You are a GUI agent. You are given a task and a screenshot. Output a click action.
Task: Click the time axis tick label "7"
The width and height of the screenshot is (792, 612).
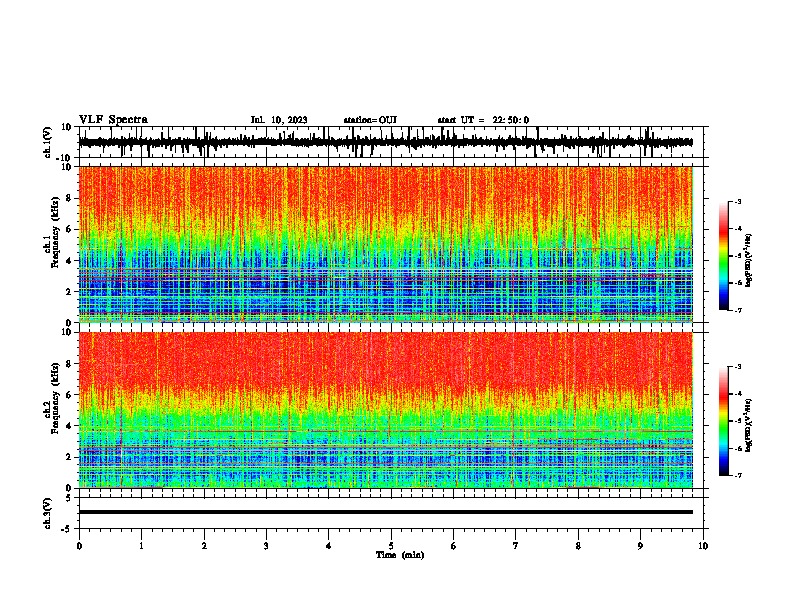point(516,546)
